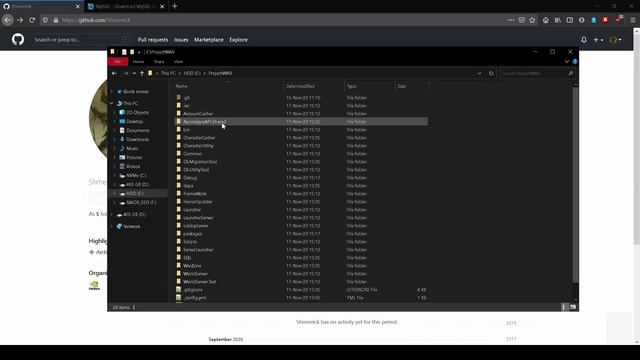This screenshot has width=640, height=360.
Task: Select the .gitignore file
Action: [x=301, y=290]
